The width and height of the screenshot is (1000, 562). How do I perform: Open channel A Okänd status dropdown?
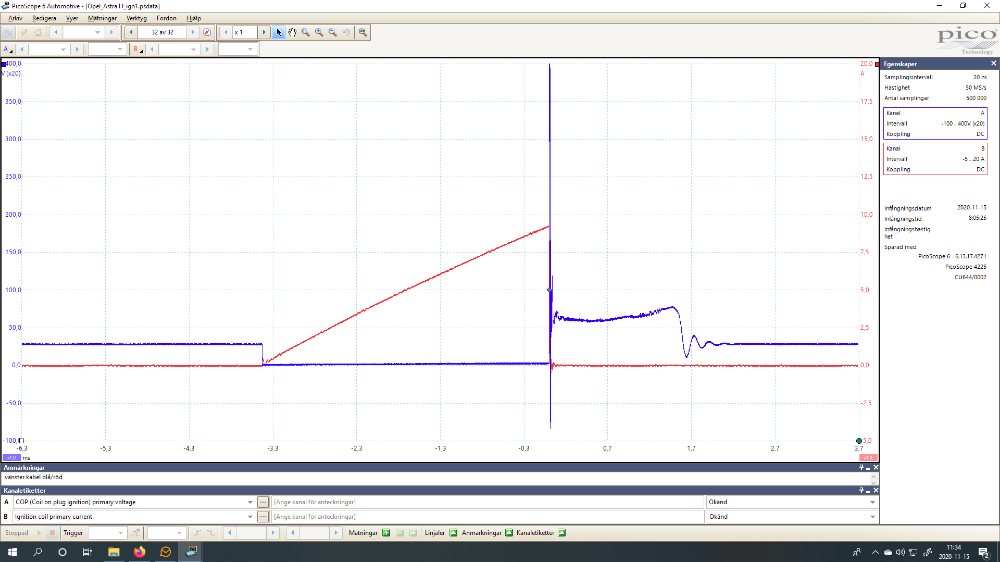[872, 502]
